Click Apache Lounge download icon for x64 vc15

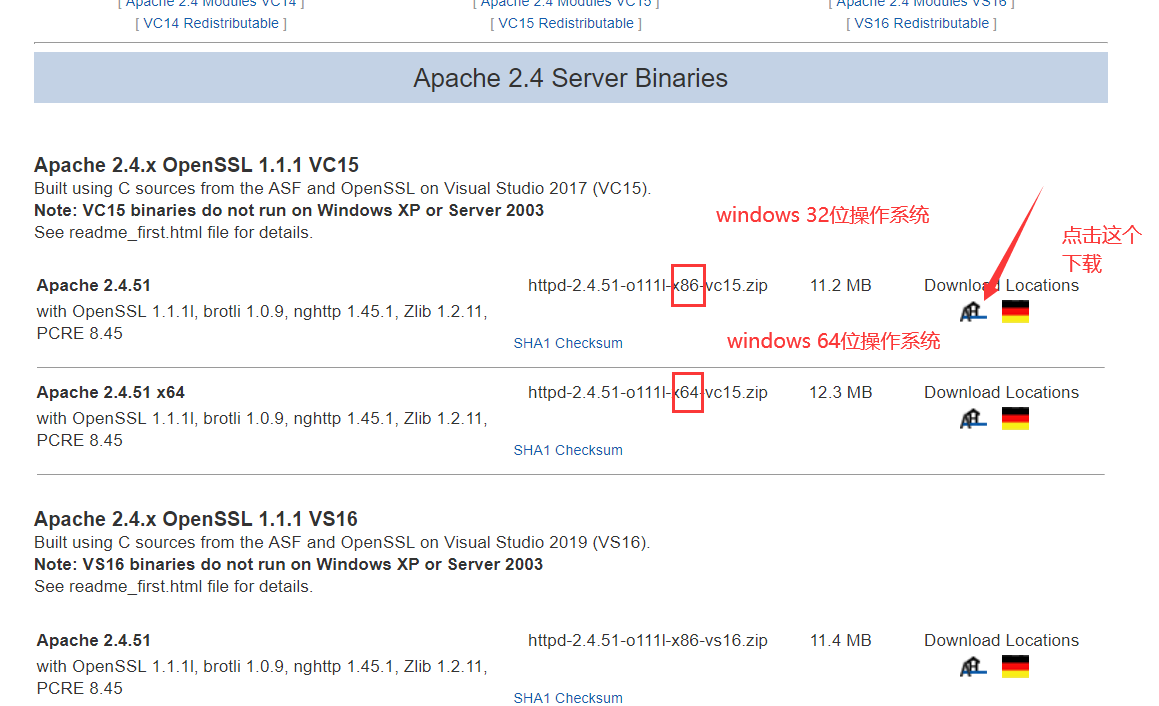click(x=973, y=418)
